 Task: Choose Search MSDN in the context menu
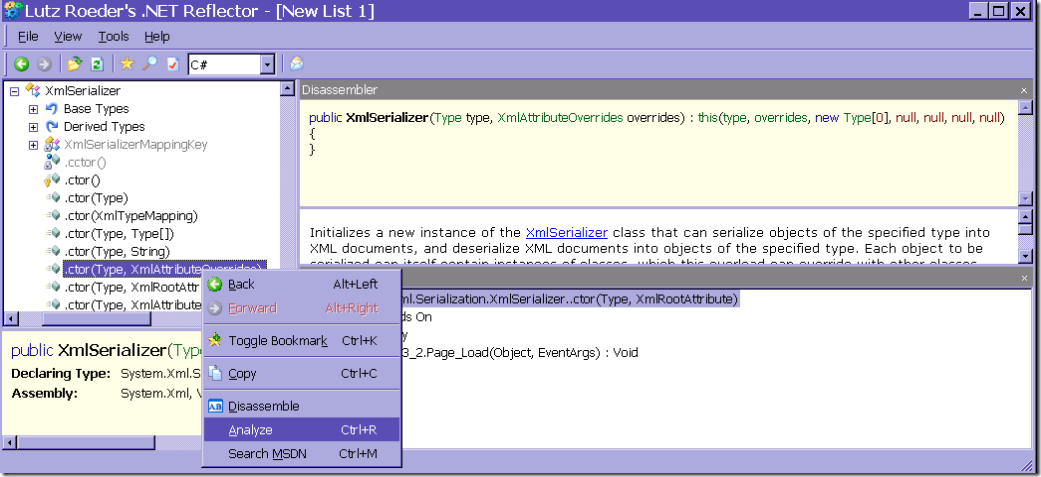(x=301, y=454)
